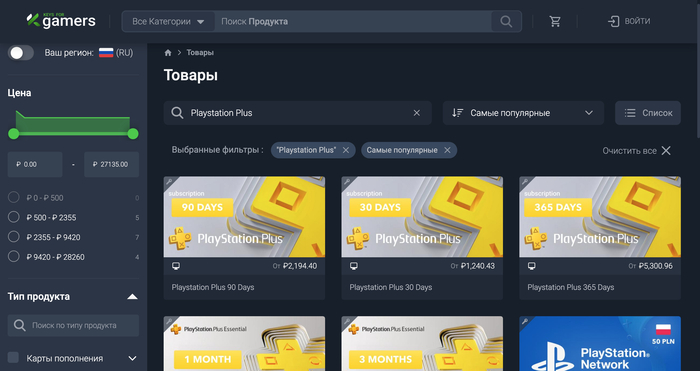
Task: Click the key corner icon on 365 Days card
Action: click(x=524, y=181)
